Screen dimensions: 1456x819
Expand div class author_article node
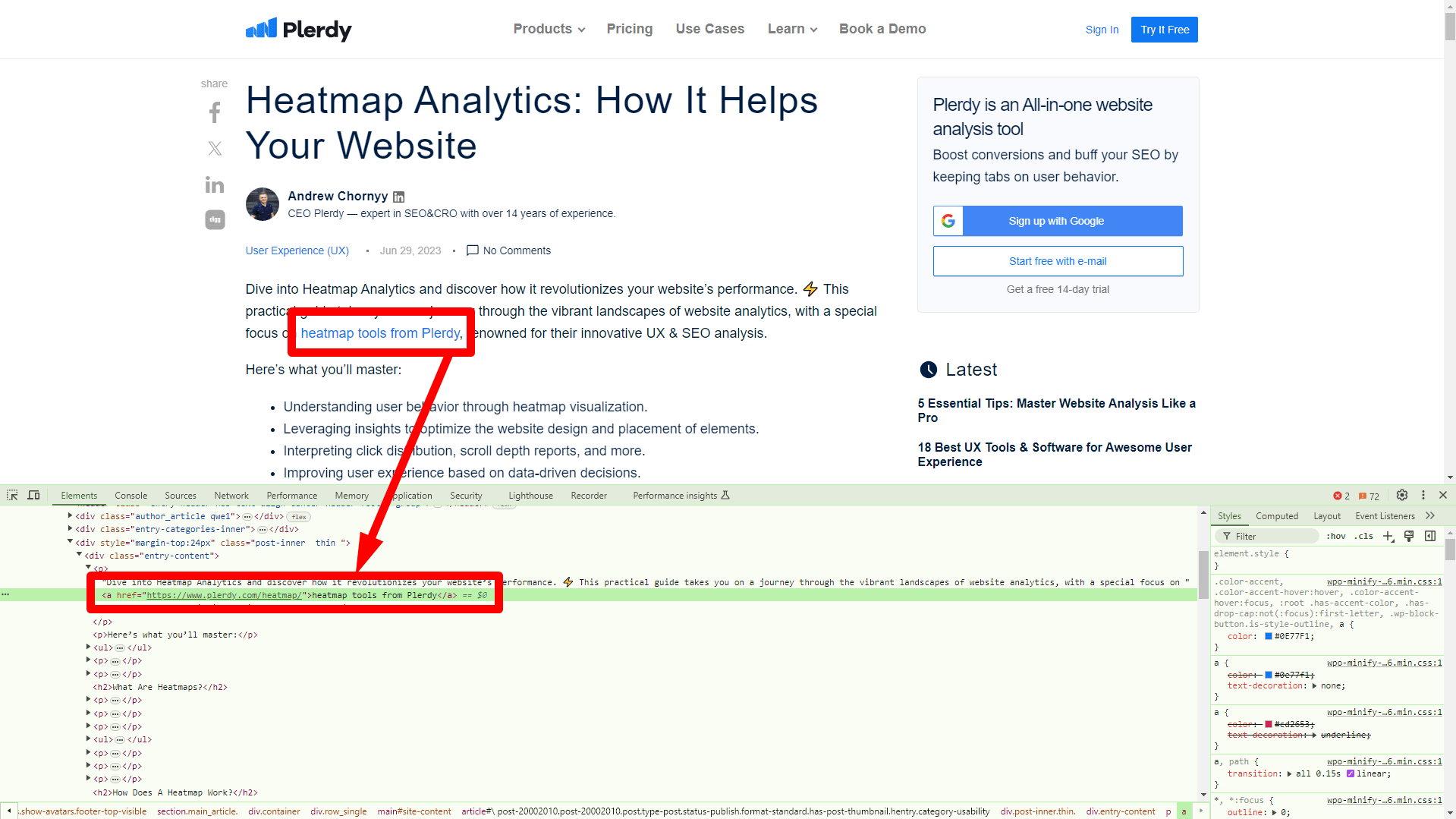[x=71, y=515]
